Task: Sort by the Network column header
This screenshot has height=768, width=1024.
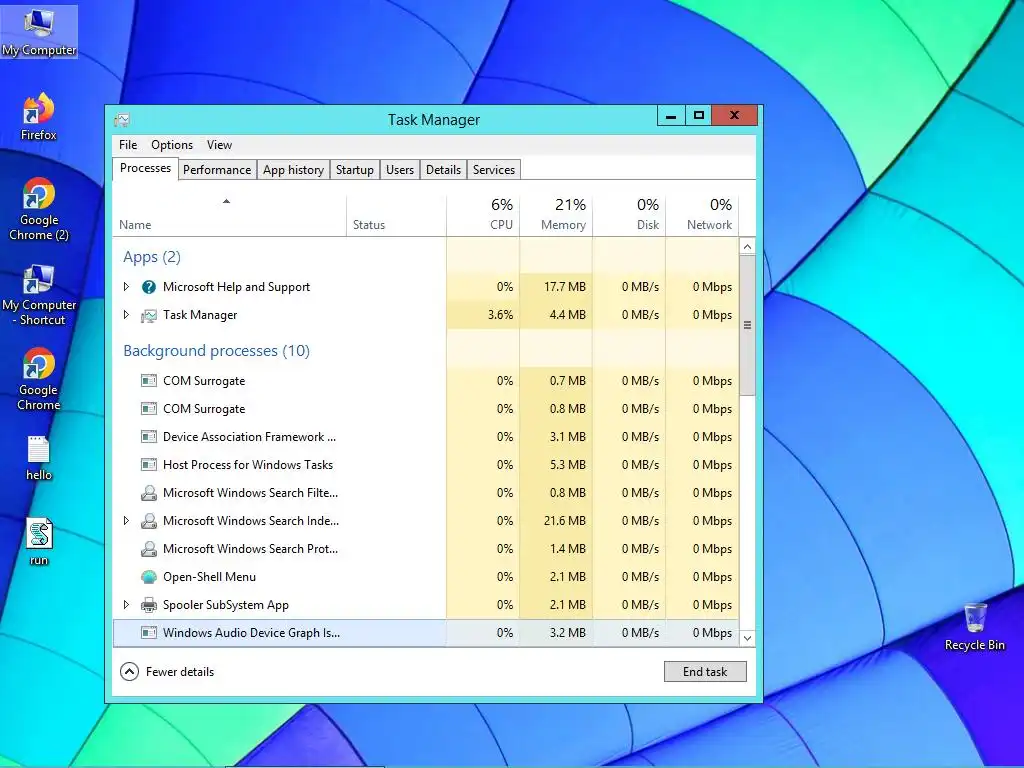Action: pyautogui.click(x=702, y=215)
